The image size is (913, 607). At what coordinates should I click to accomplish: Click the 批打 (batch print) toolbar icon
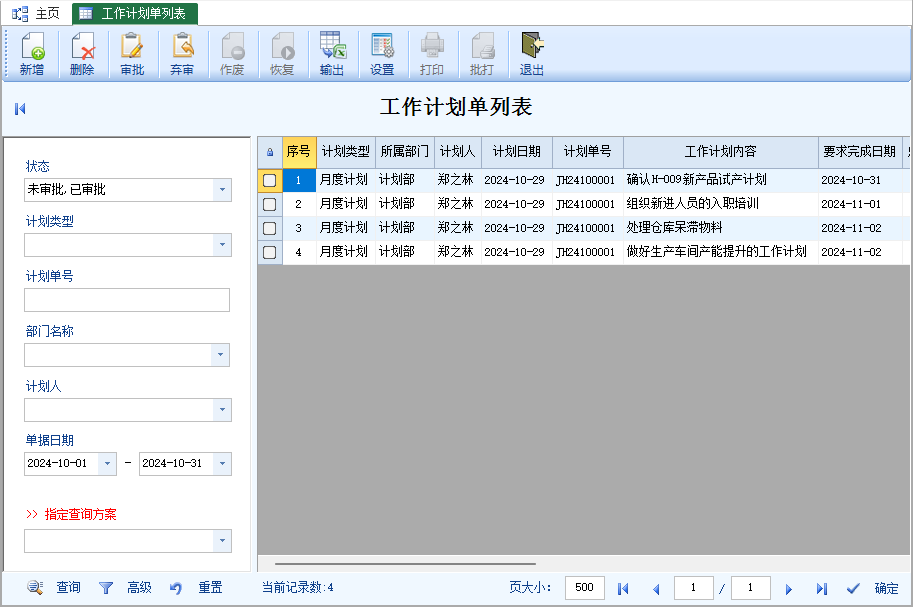[x=482, y=54]
